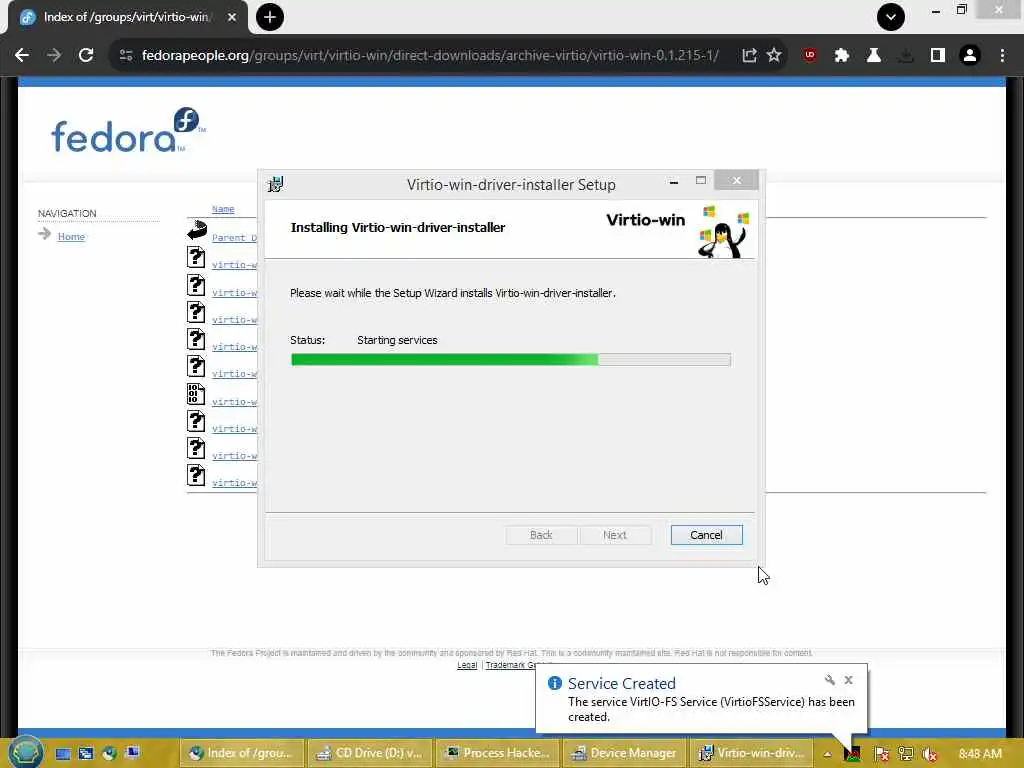The height and width of the screenshot is (768, 1024).
Task: Launch first pinned quick launch icon
Action: pyautogui.click(x=63, y=753)
